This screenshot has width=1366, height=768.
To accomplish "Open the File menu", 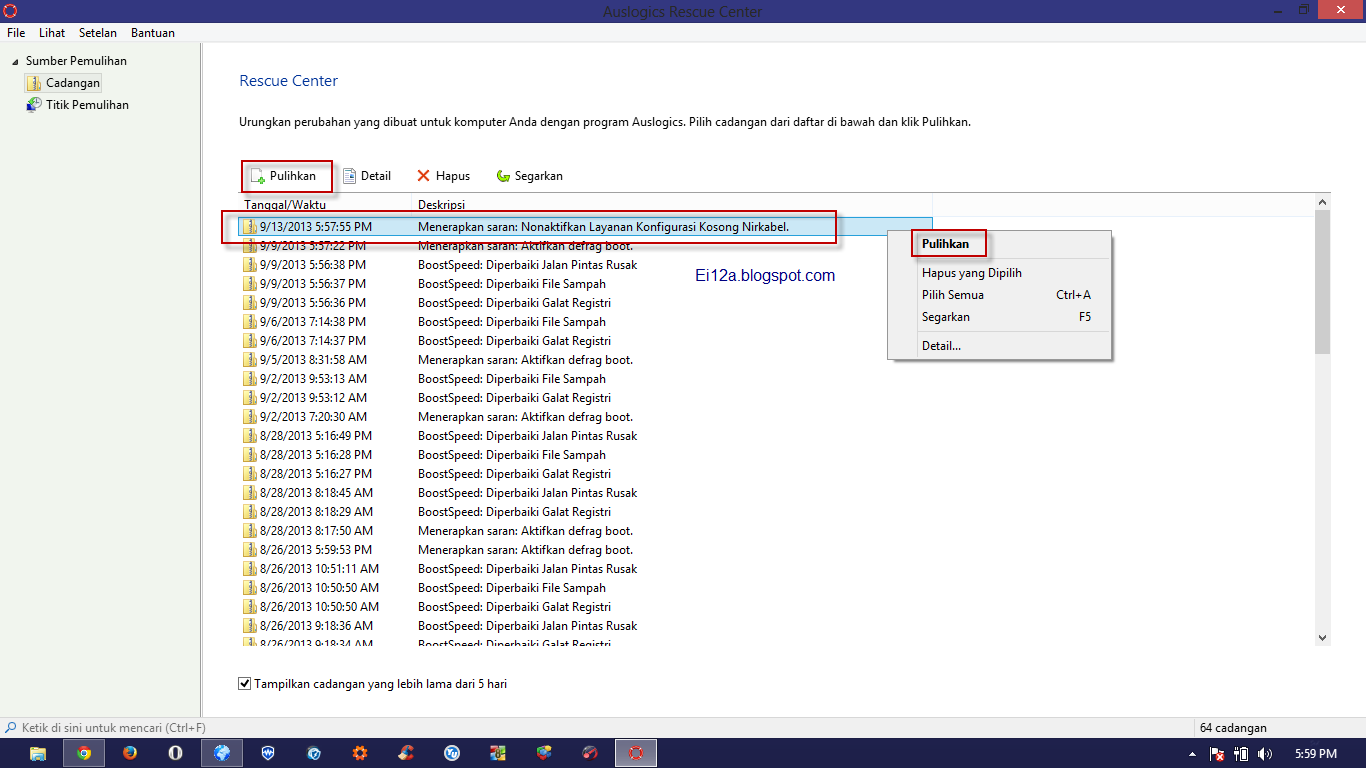I will [16, 33].
